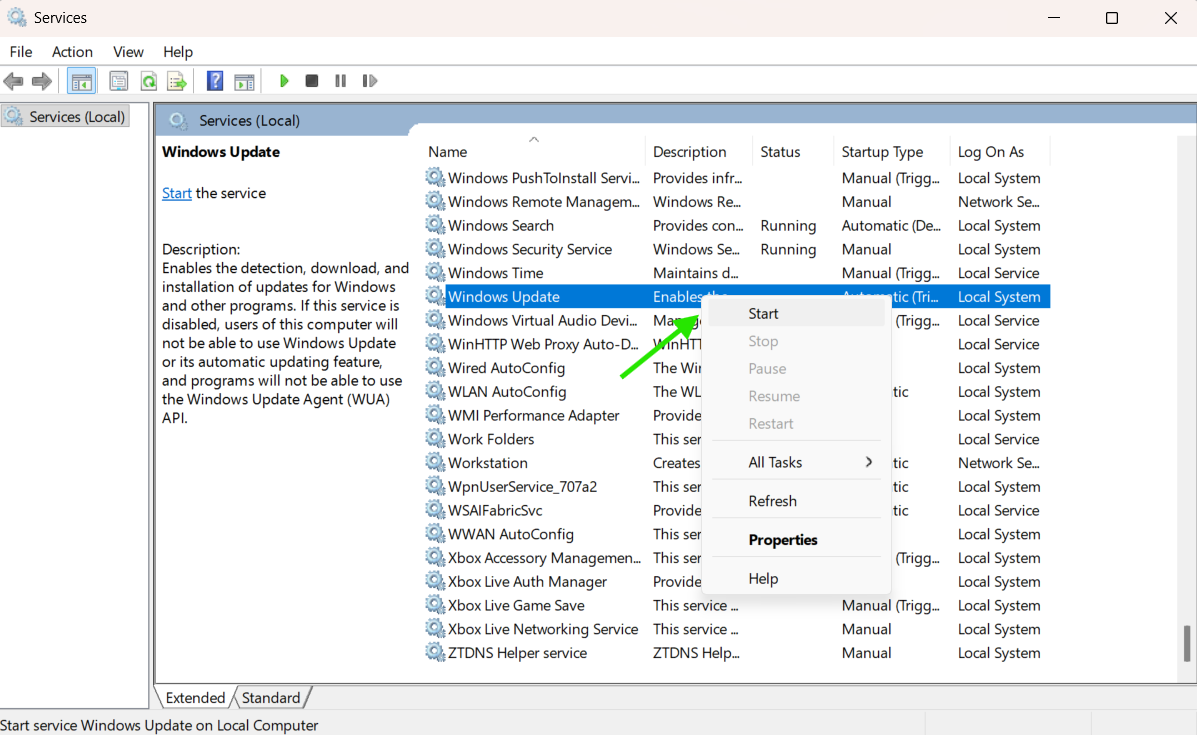Click the gear icon beside Workstation

(x=435, y=463)
